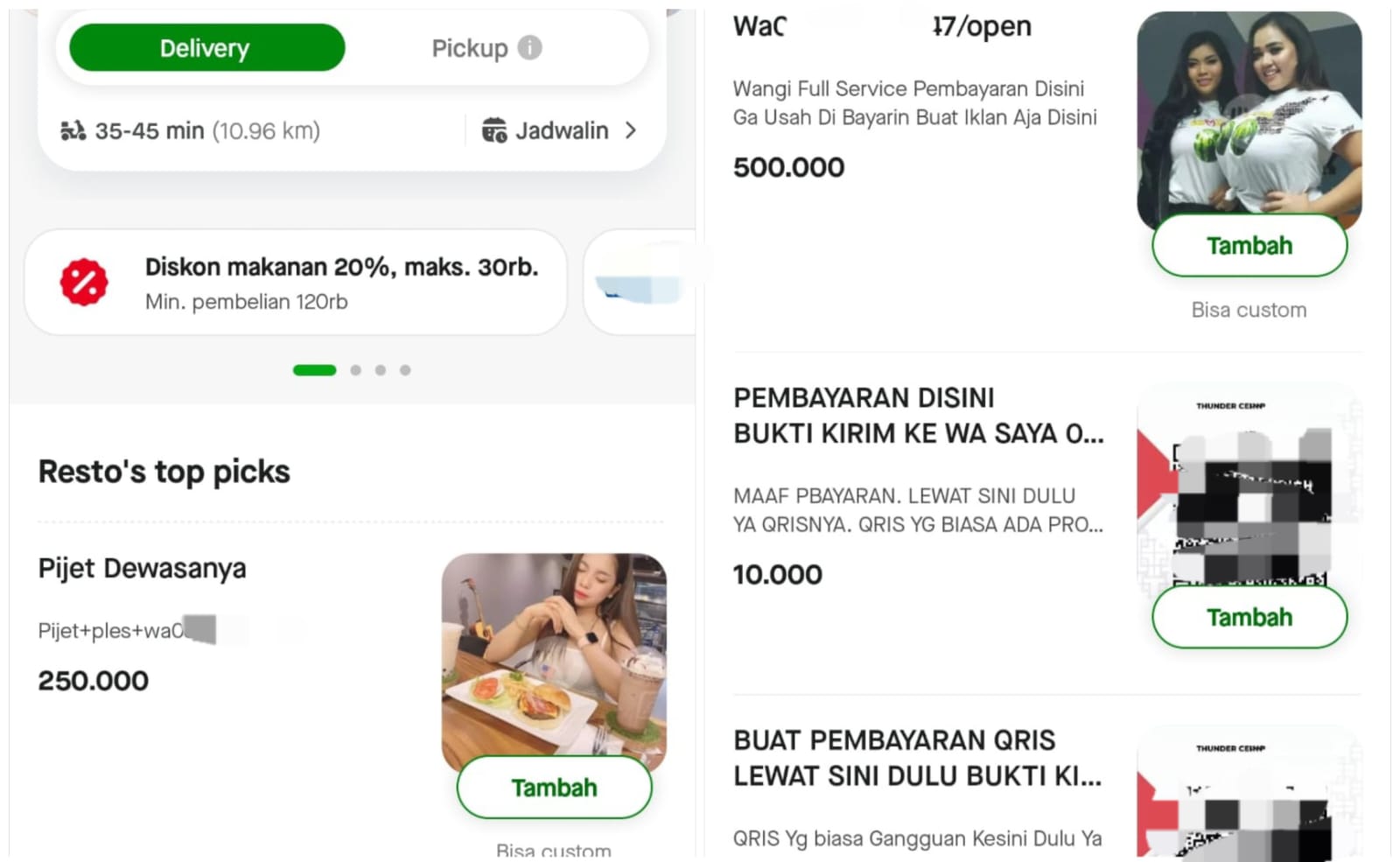Click the Pickup info icon
Viewport: 1400px width, 862px height.
click(x=529, y=47)
